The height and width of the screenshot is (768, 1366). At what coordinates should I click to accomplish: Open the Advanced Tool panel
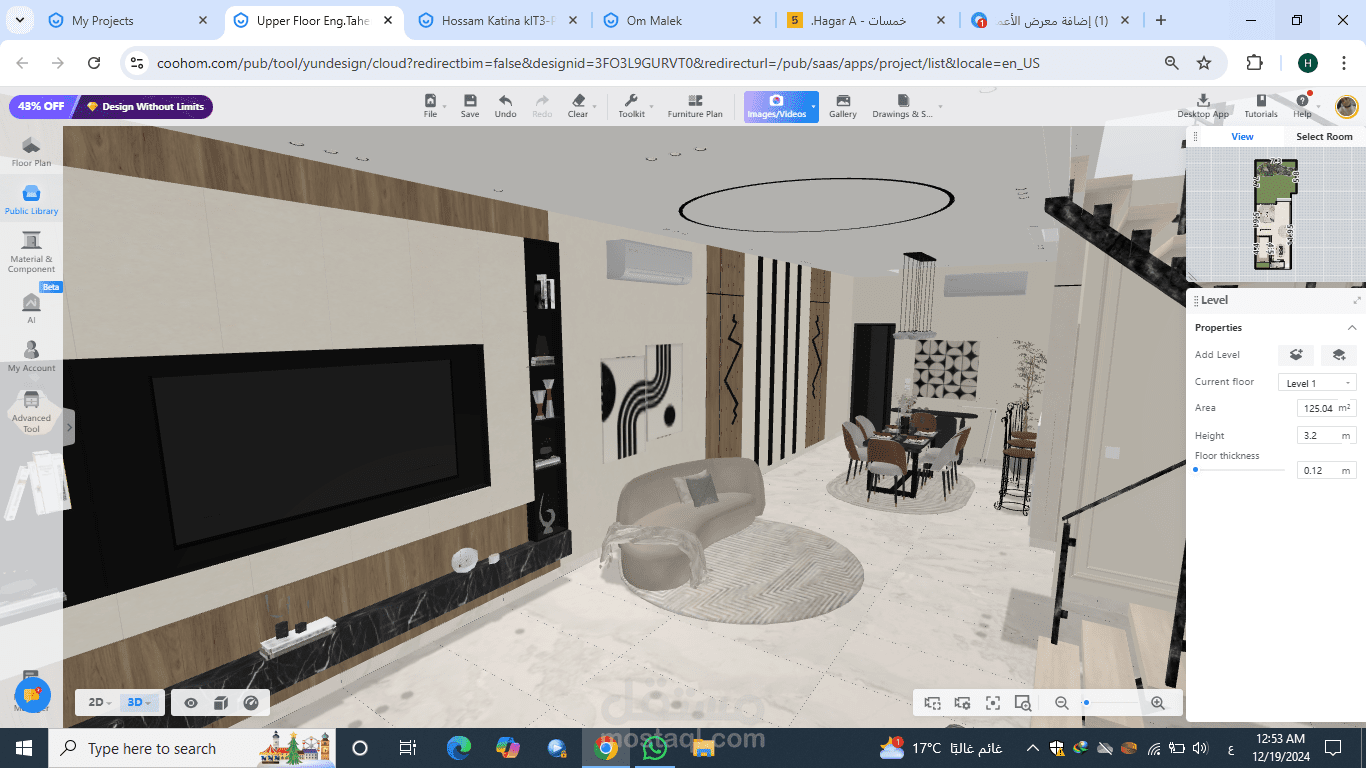(x=31, y=412)
